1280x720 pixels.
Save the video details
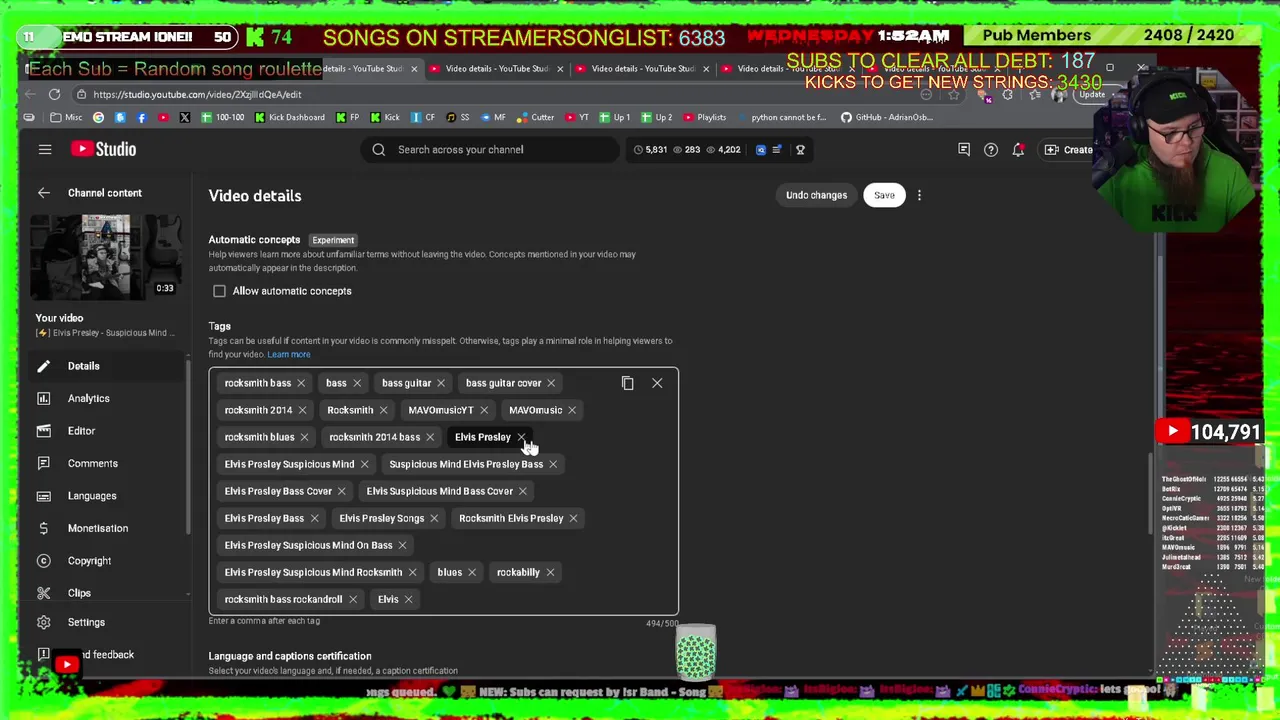tap(884, 195)
